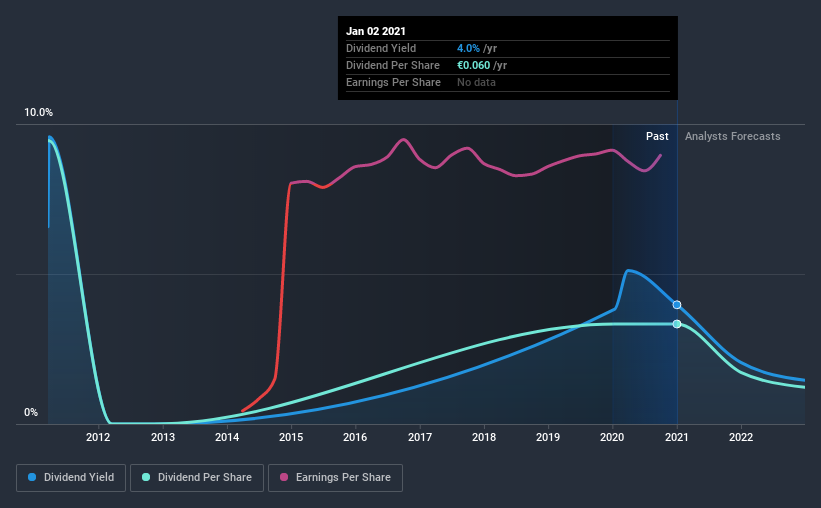Click the Earnings Per Share row label in tooltip
The width and height of the screenshot is (821, 508).
[x=393, y=82]
